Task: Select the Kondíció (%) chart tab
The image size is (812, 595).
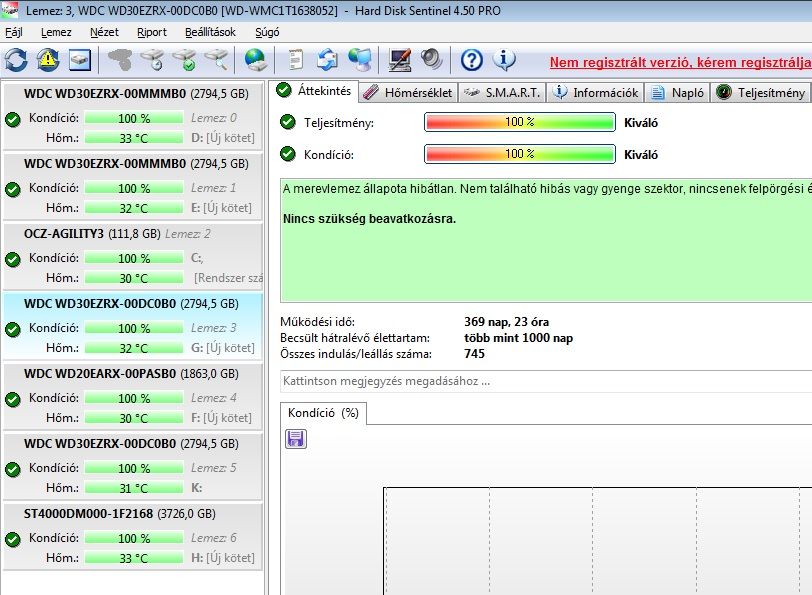Action: pyautogui.click(x=323, y=413)
